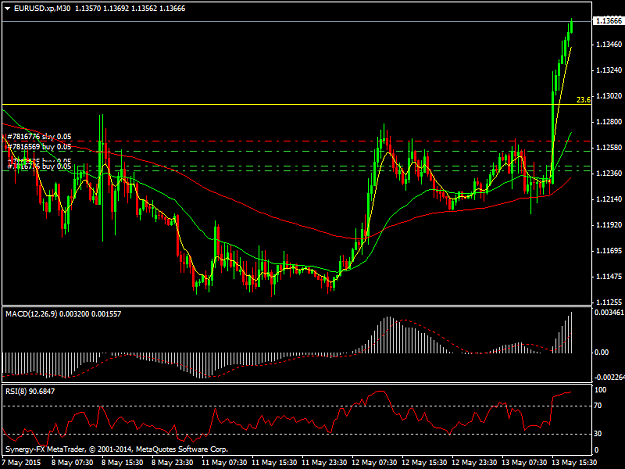Click the Synergy-FX MetaTrader copyright text
625x469 pixels.
coord(116,449)
